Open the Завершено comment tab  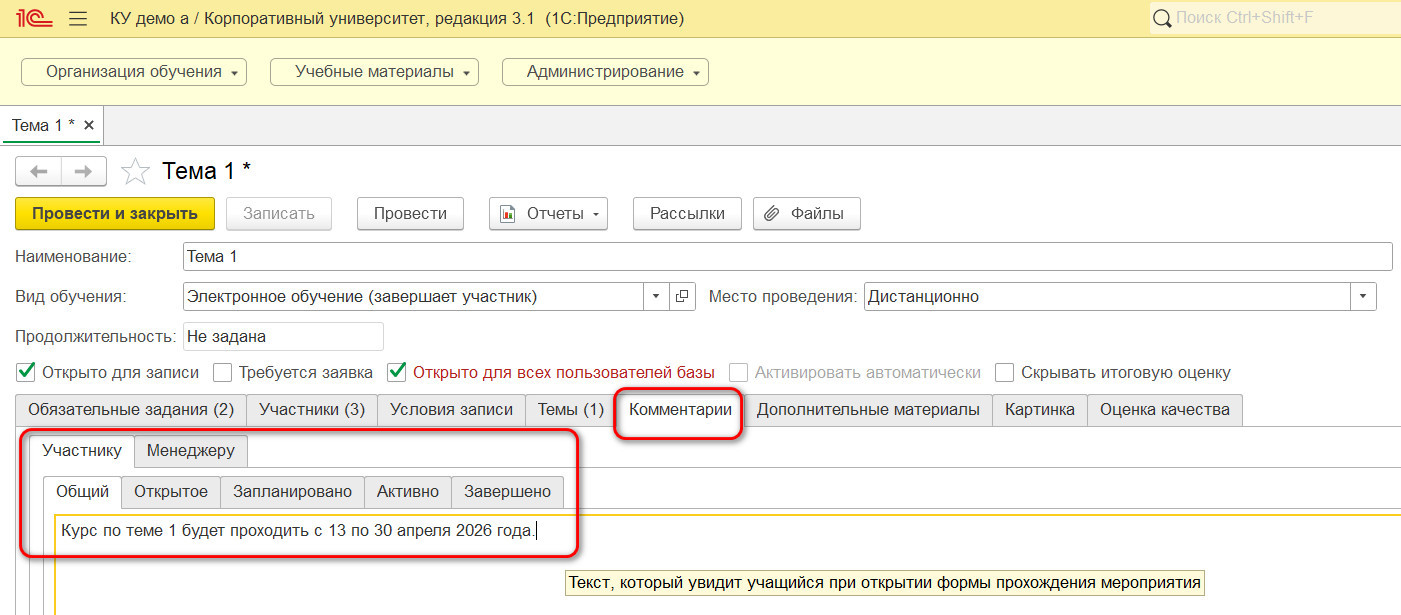[x=507, y=491]
